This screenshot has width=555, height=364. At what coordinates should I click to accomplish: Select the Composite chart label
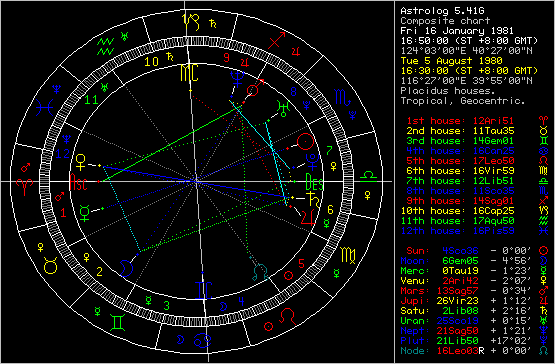point(445,21)
